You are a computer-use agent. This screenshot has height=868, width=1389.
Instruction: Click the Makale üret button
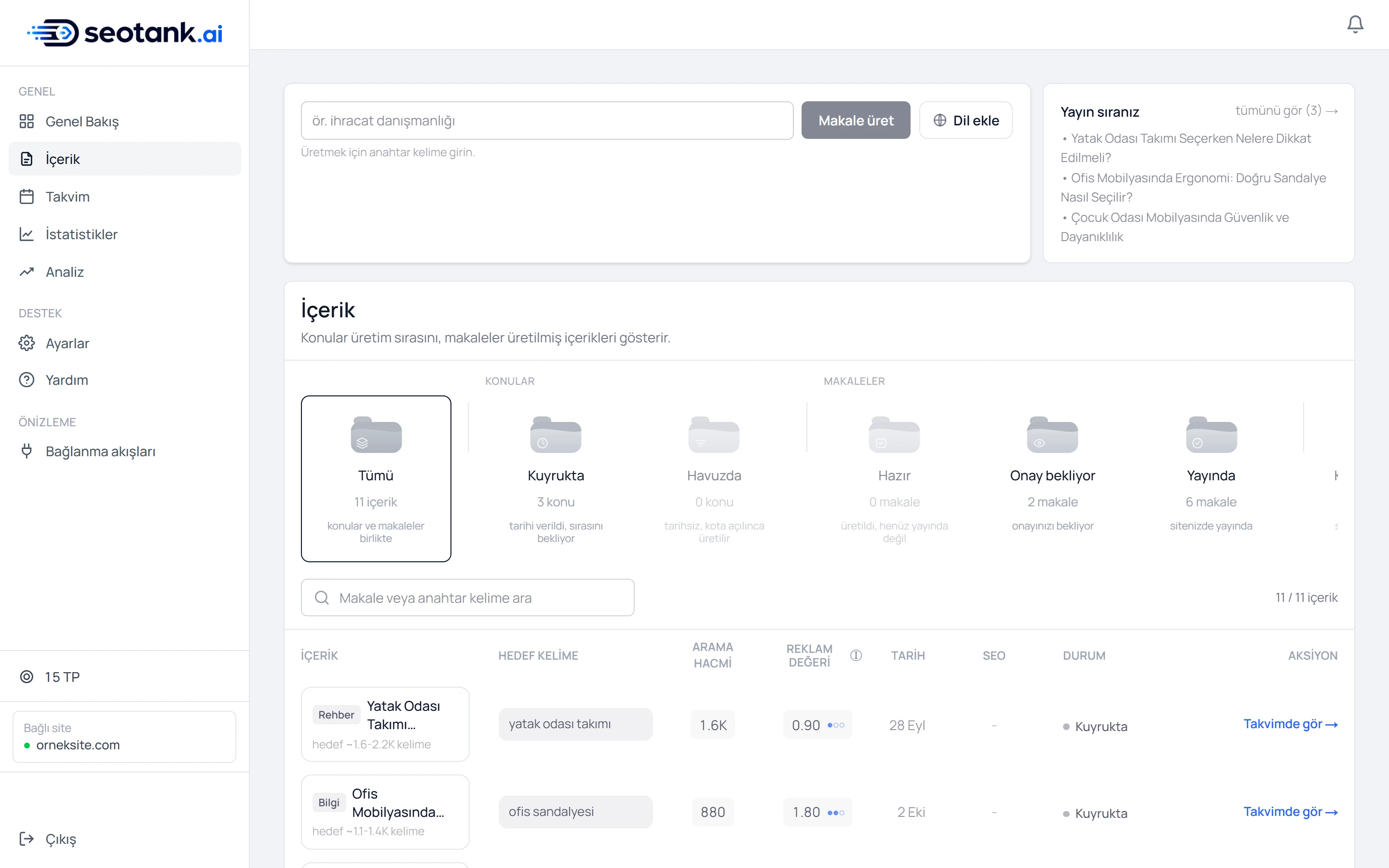point(856,121)
